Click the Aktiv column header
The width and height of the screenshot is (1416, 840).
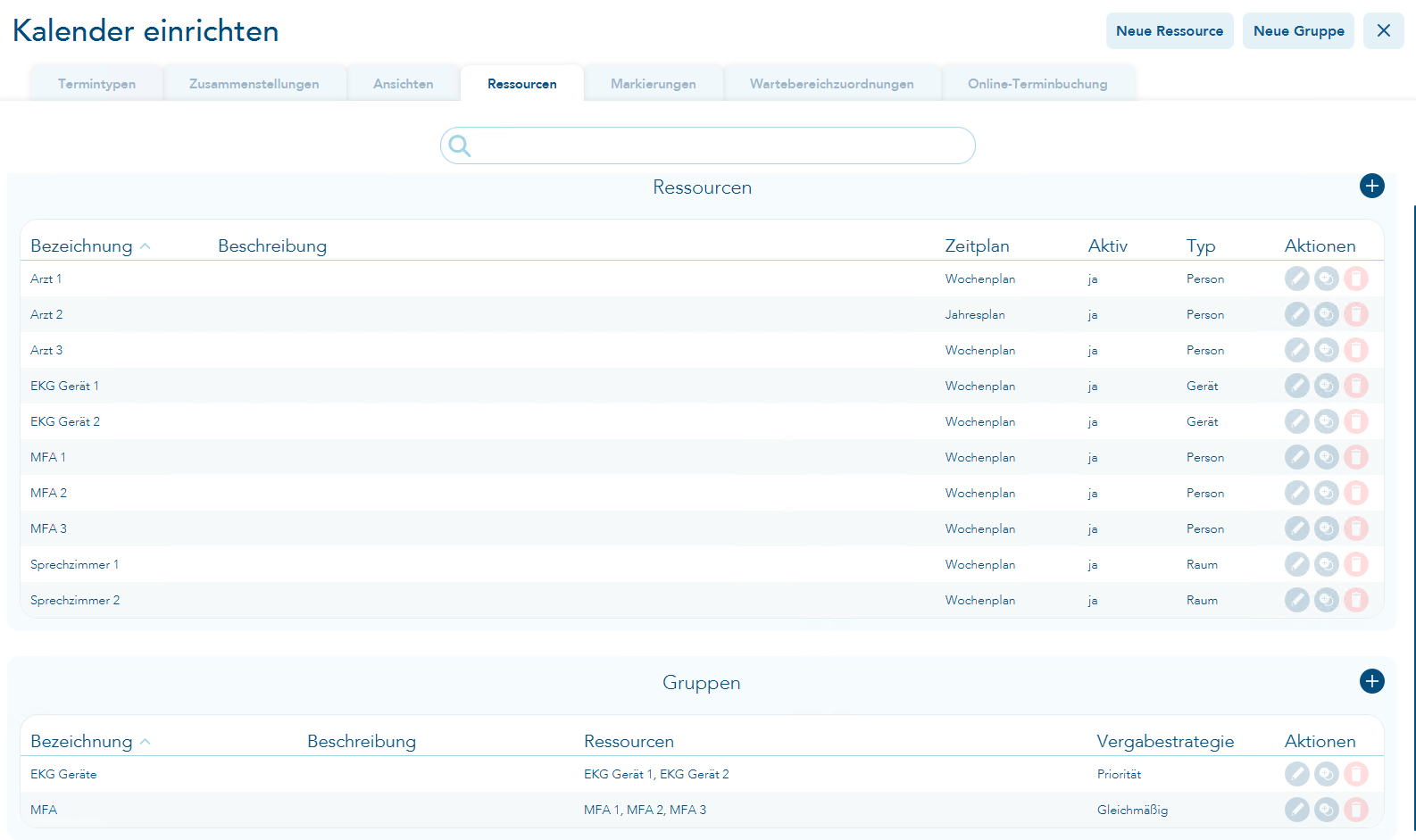1108,245
